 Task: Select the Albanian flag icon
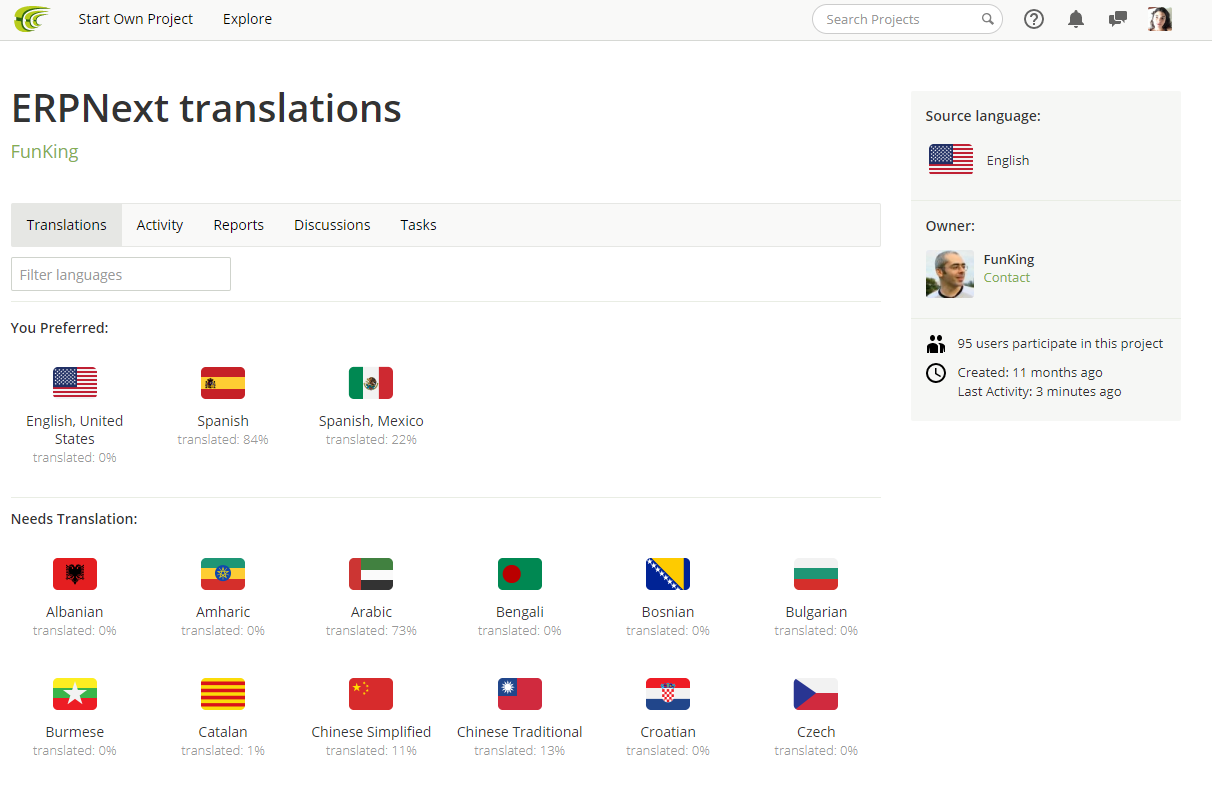click(x=75, y=574)
